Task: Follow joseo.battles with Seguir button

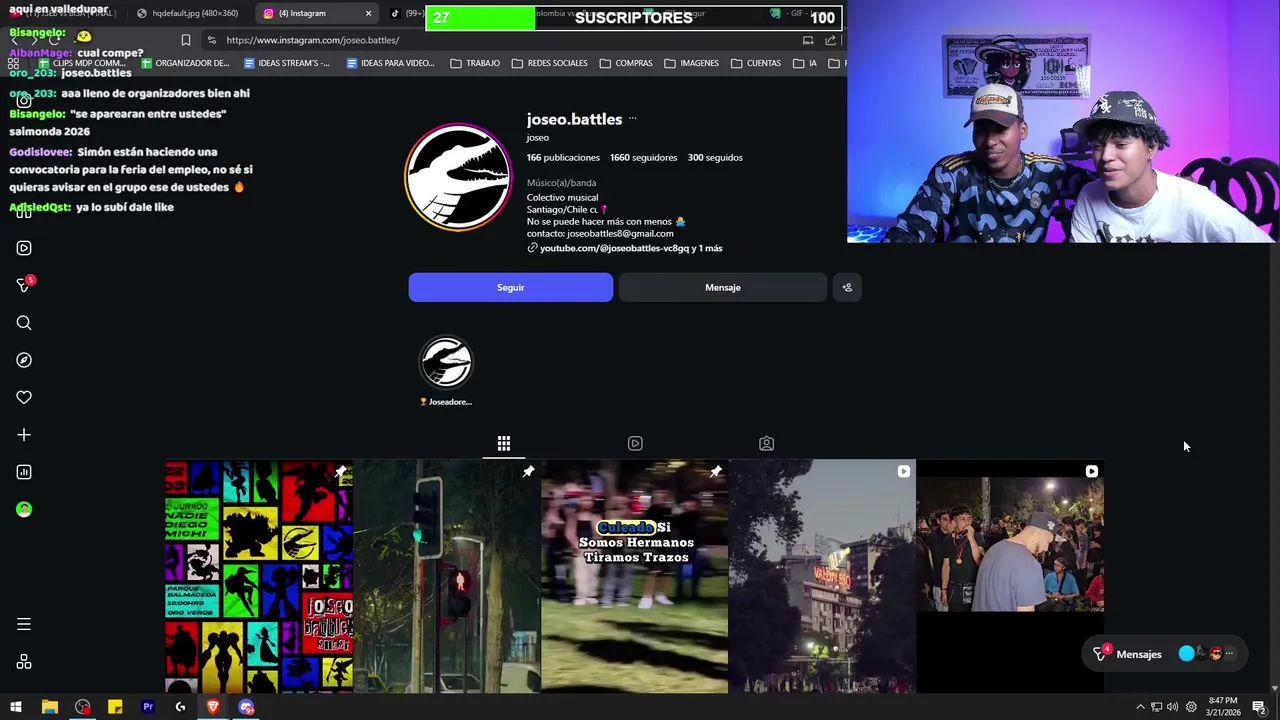Action: [510, 287]
